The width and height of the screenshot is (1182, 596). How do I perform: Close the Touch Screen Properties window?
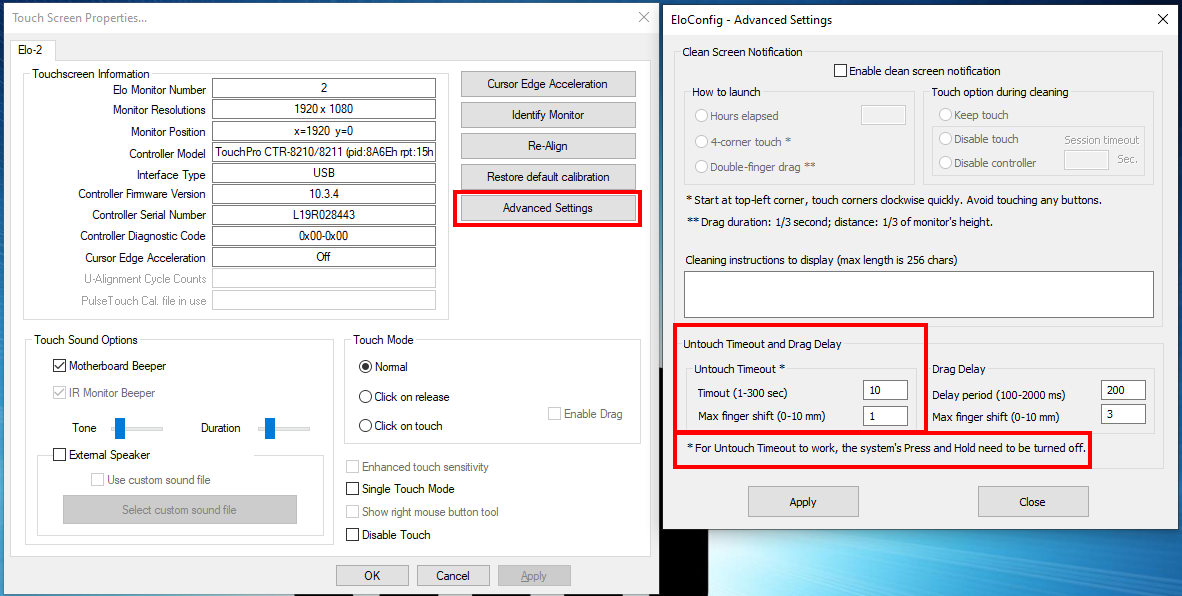(644, 17)
